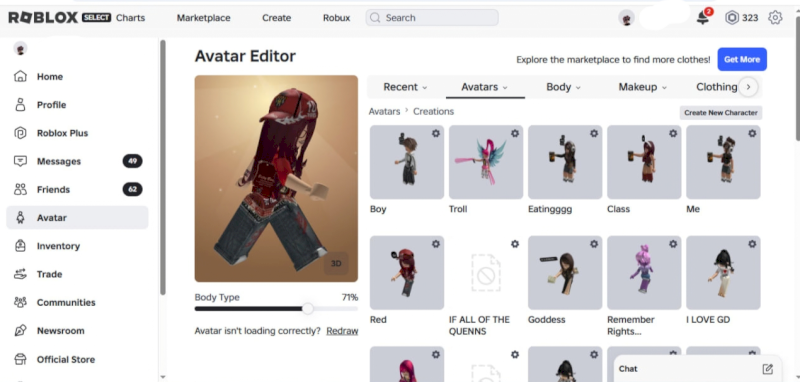800x382 pixels.
Task: Open Profile in sidebar
Action: [77, 105]
